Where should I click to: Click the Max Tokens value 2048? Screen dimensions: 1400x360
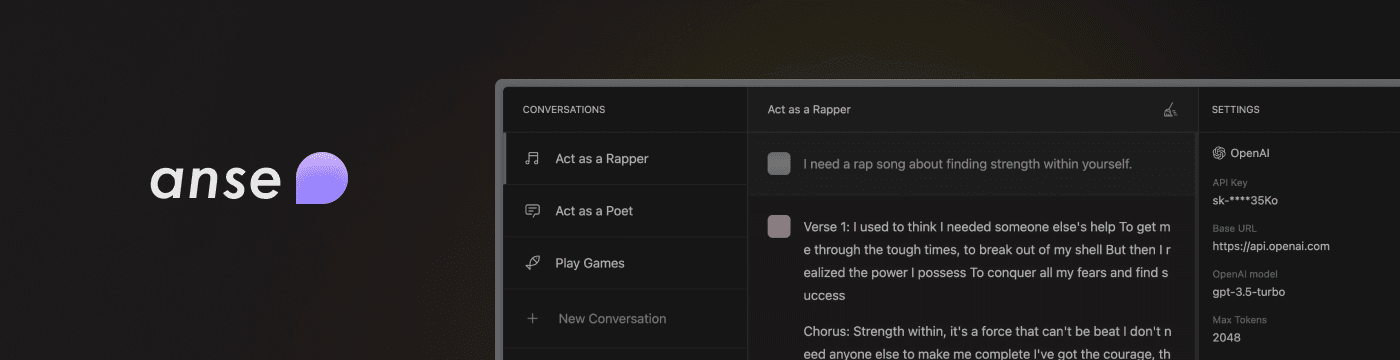click(1226, 338)
